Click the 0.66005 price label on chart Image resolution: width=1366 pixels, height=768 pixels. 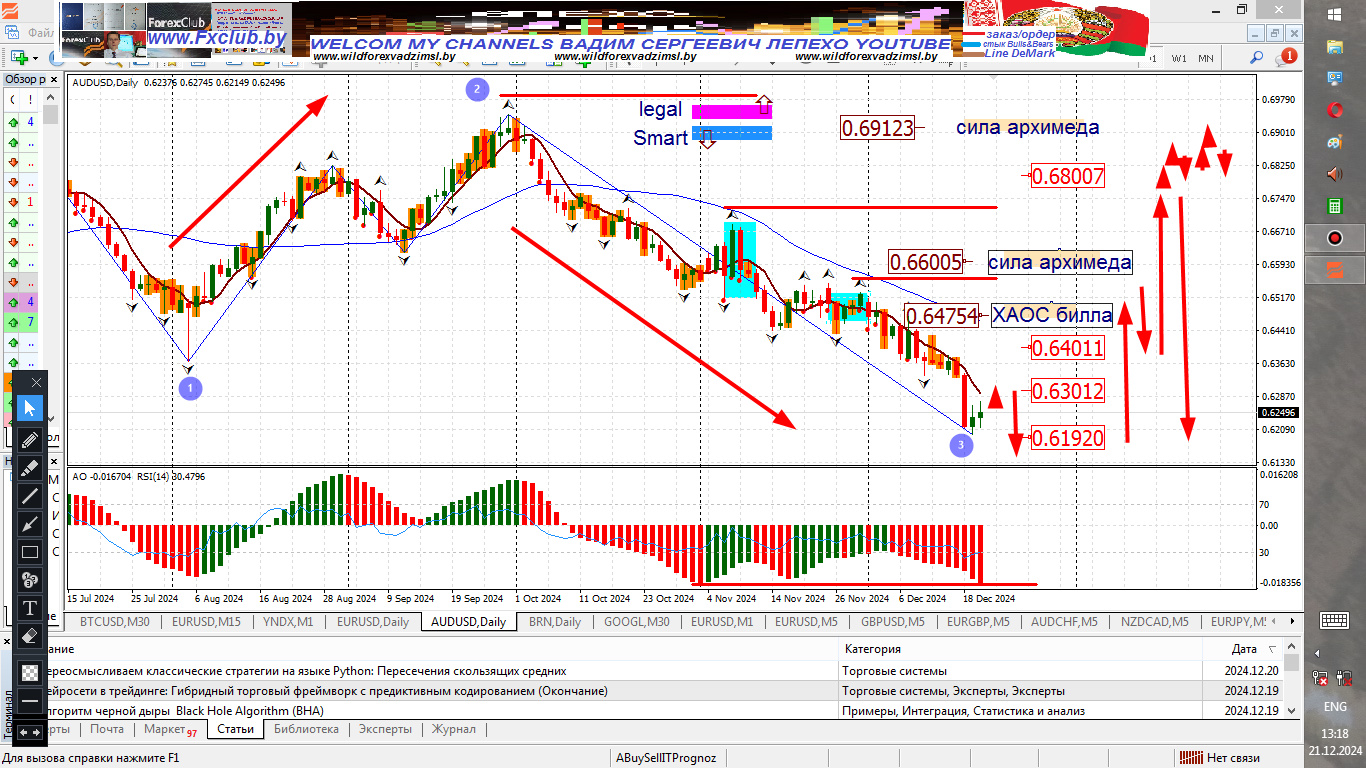925,262
